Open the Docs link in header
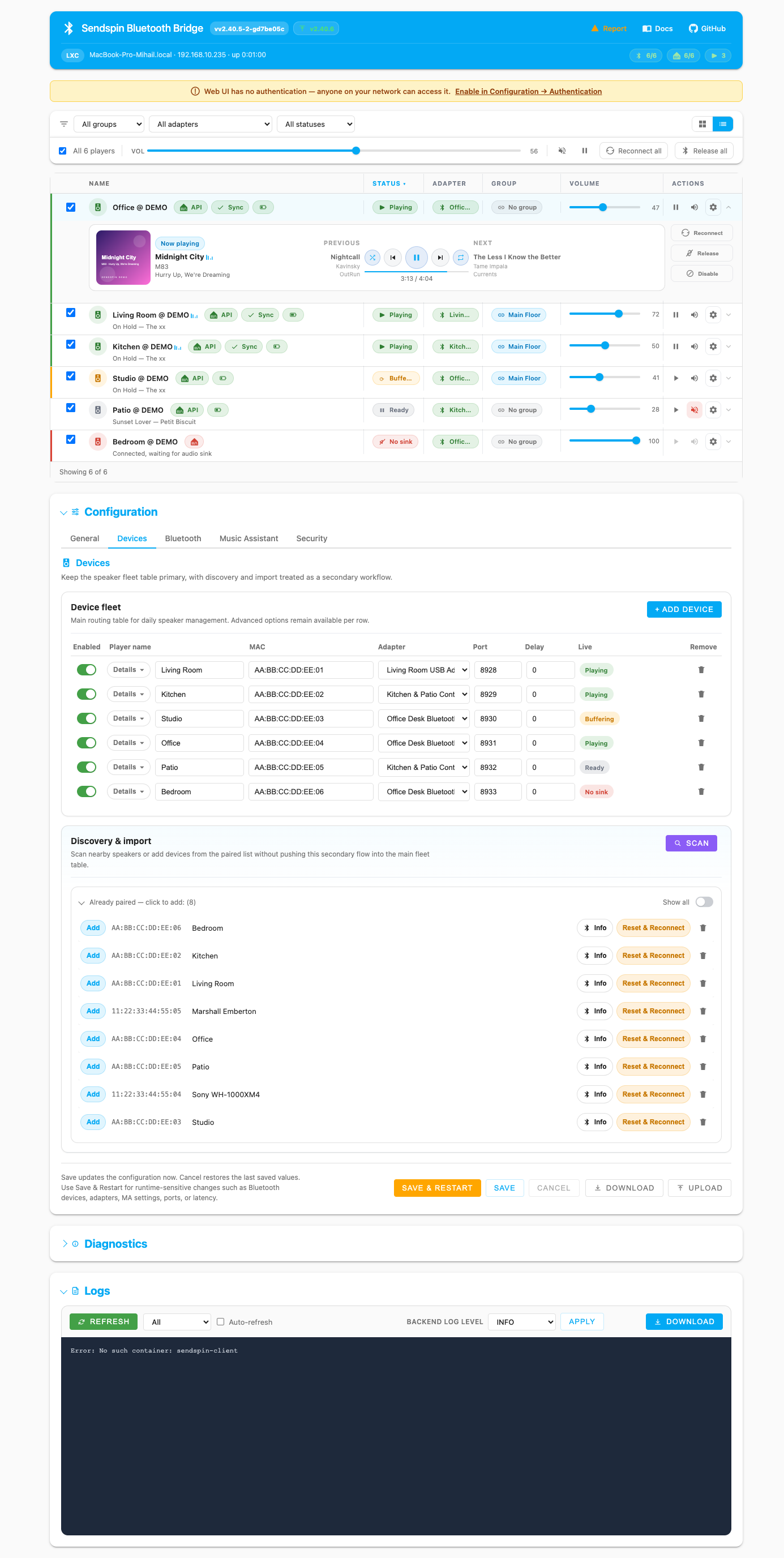 tap(658, 28)
